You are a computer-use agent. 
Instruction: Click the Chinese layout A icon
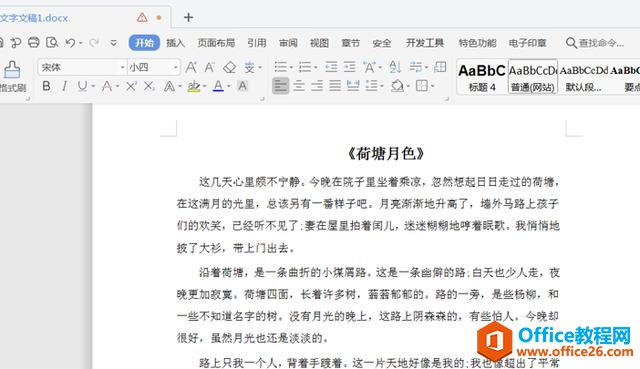click(369, 67)
